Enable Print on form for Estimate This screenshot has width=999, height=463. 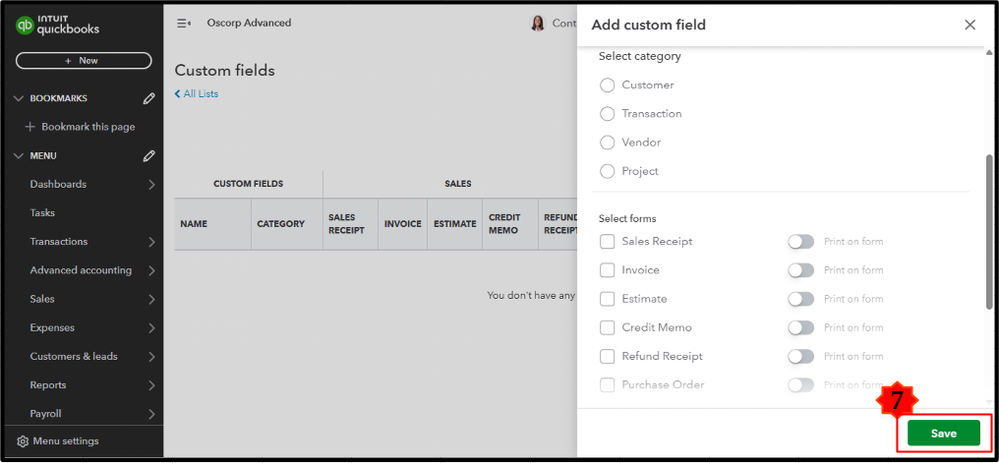pos(800,299)
